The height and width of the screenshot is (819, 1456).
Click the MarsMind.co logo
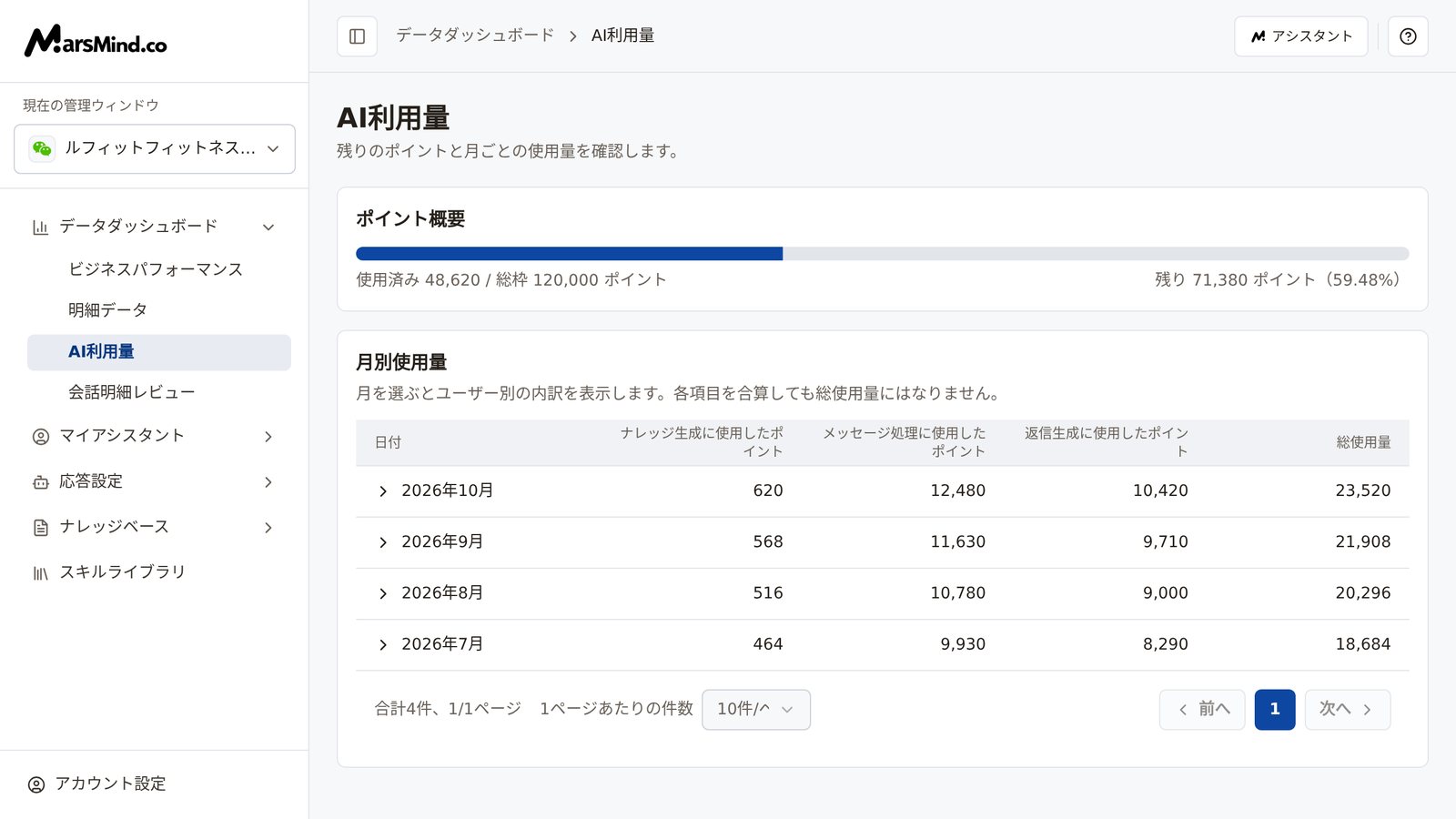click(x=96, y=41)
